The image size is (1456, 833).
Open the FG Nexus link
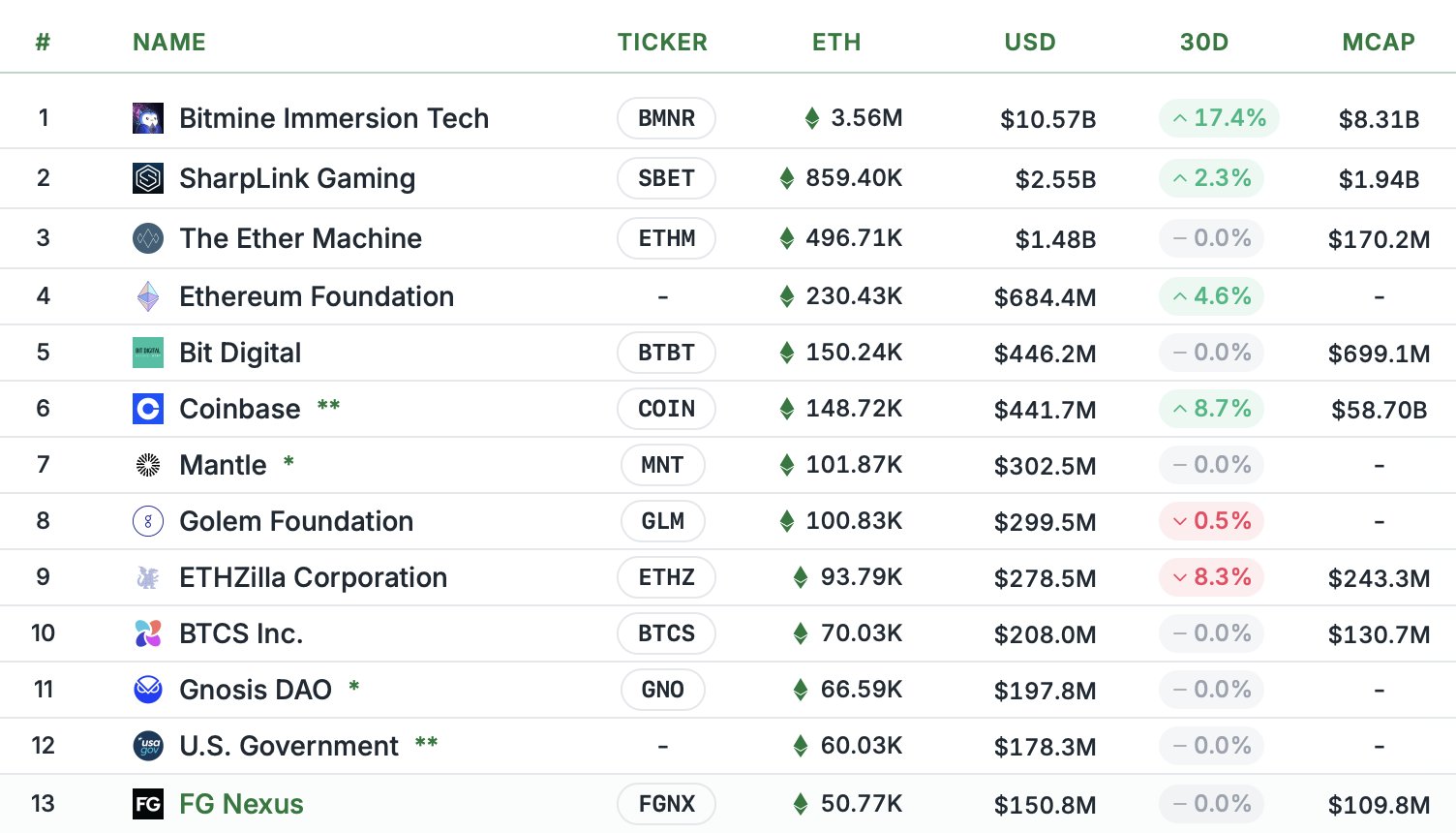click(241, 804)
